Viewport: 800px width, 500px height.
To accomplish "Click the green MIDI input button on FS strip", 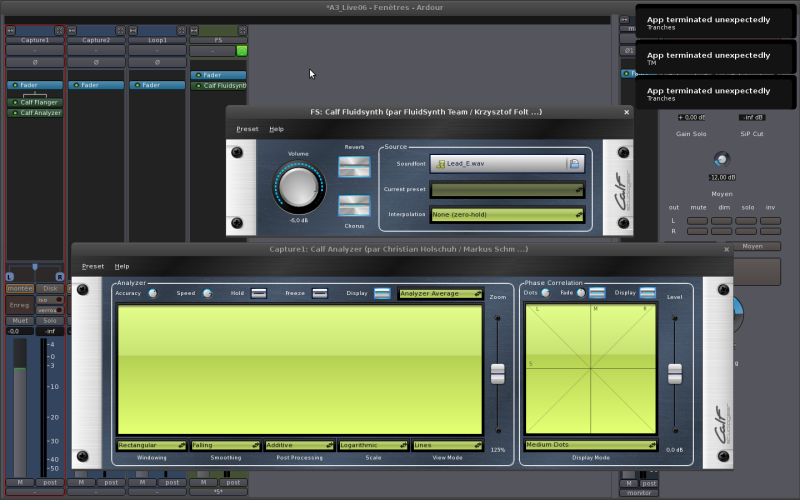I will click(x=242, y=51).
